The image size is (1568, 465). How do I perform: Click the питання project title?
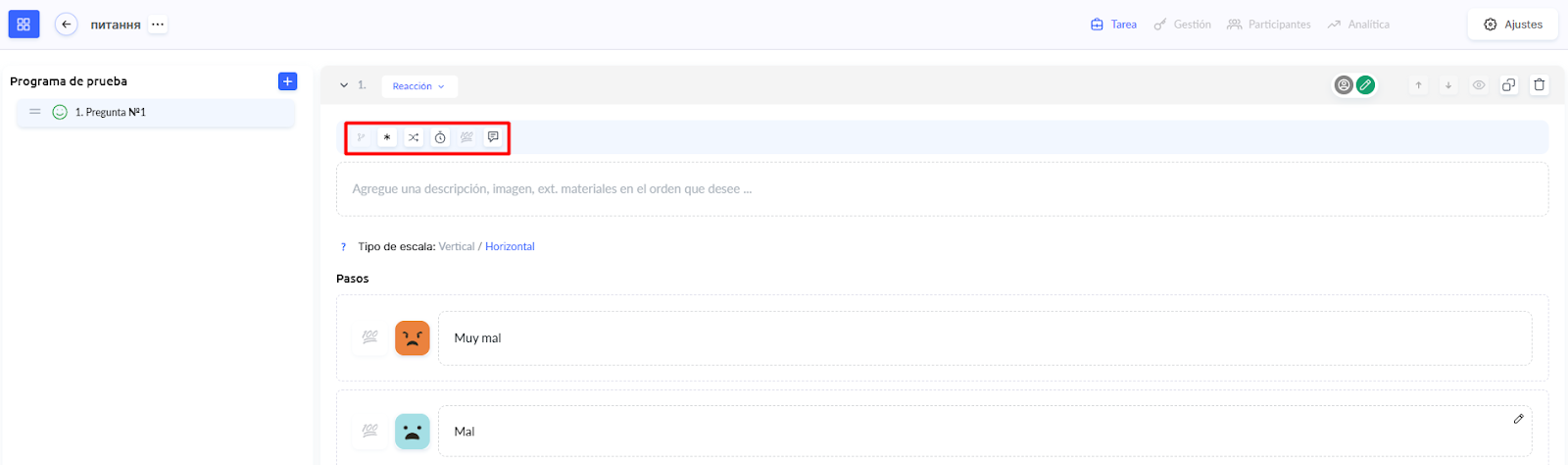116,25
